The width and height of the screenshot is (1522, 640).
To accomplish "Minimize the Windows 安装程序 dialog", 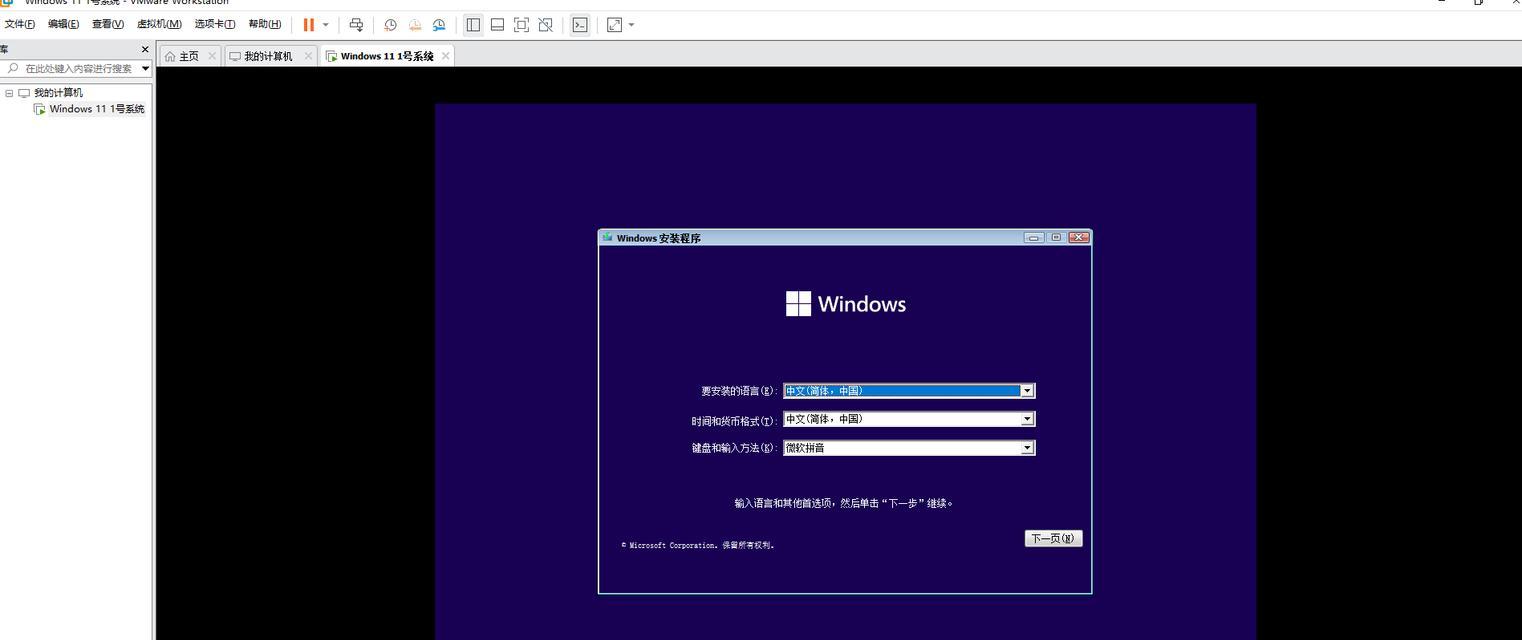I will coord(1034,238).
